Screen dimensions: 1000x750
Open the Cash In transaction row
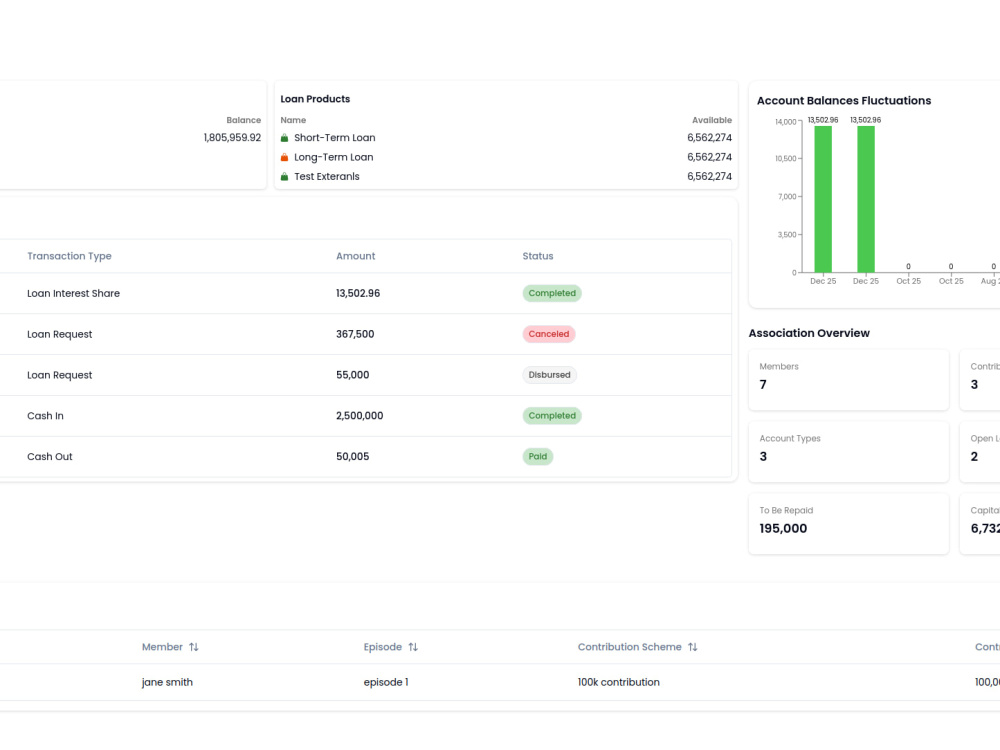365,416
